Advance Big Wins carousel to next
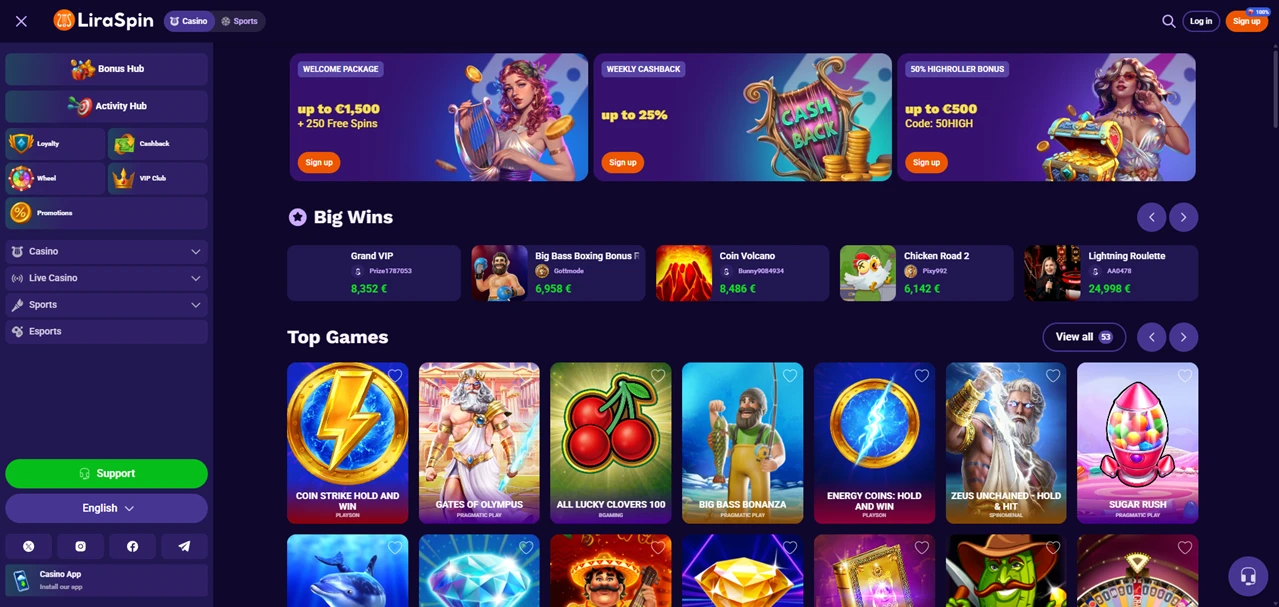 (1183, 217)
